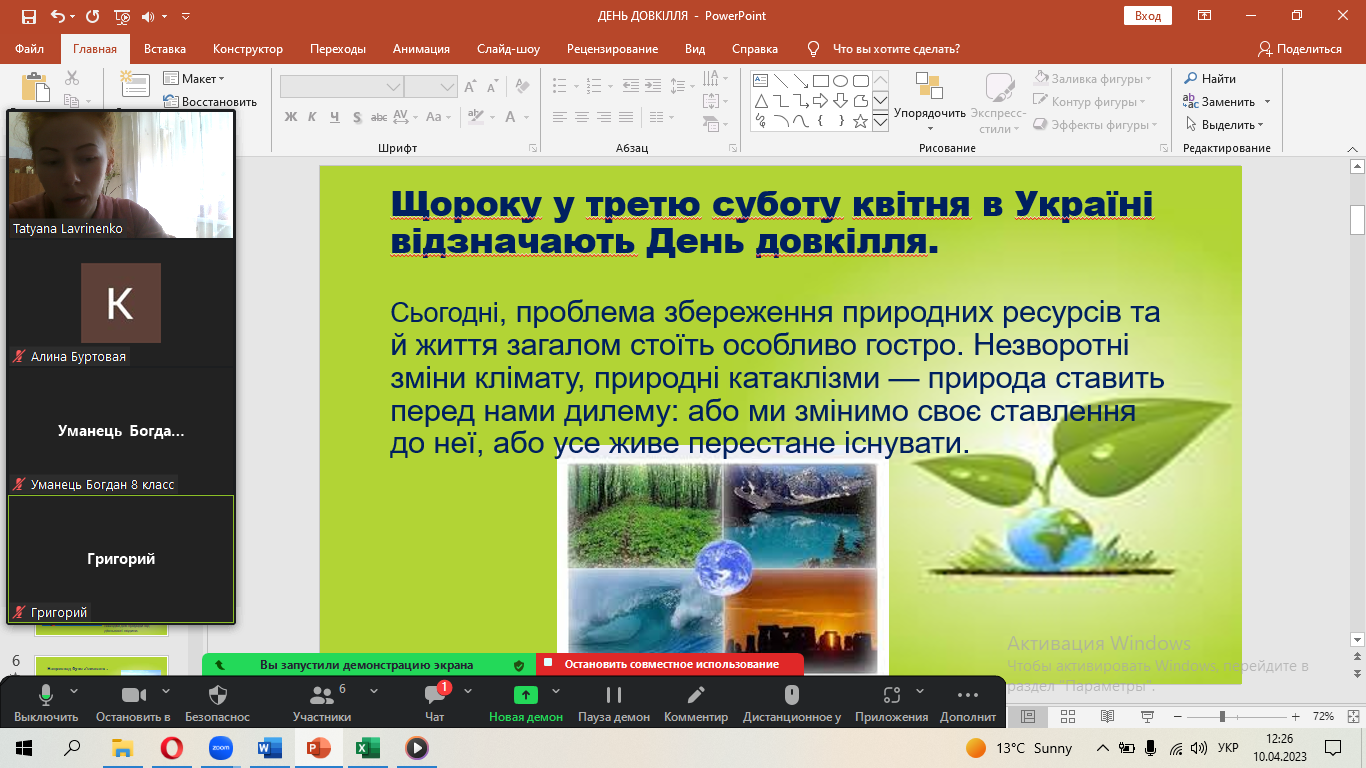This screenshot has height=768, width=1366.
Task: Click the Save icon in title bar
Action: pyautogui.click(x=28, y=16)
